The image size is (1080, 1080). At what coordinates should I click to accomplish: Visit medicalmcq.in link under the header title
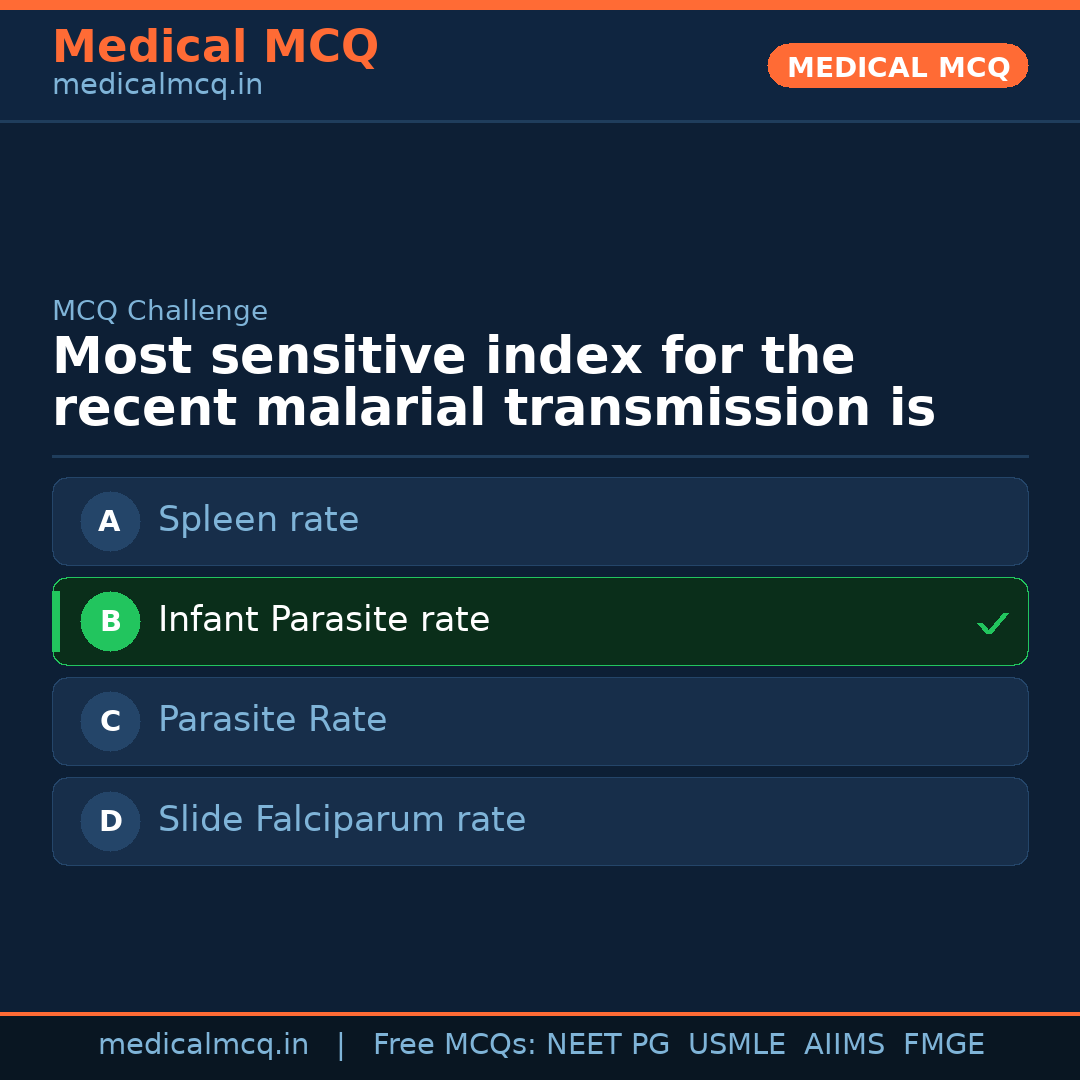[x=157, y=86]
